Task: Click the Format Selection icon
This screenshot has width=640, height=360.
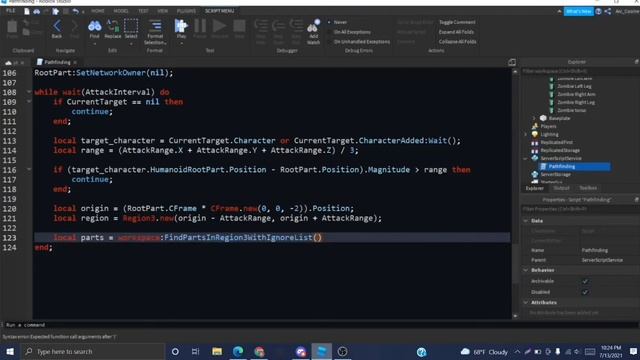Action: click(x=155, y=26)
